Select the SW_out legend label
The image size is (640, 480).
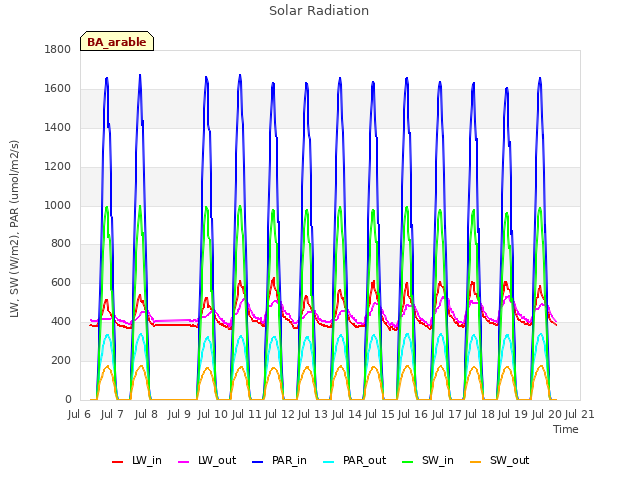tap(509, 461)
